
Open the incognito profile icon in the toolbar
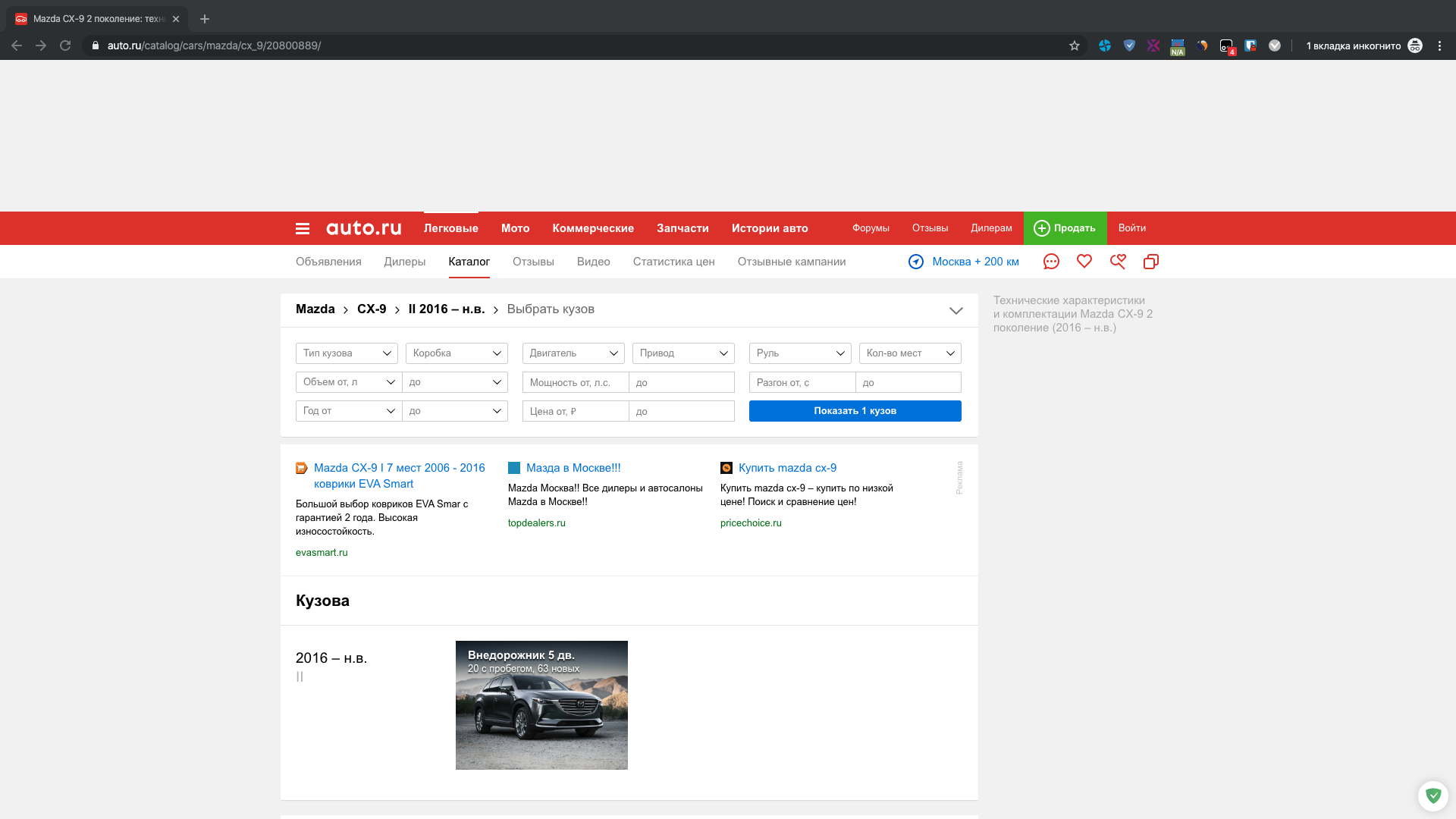1415,45
